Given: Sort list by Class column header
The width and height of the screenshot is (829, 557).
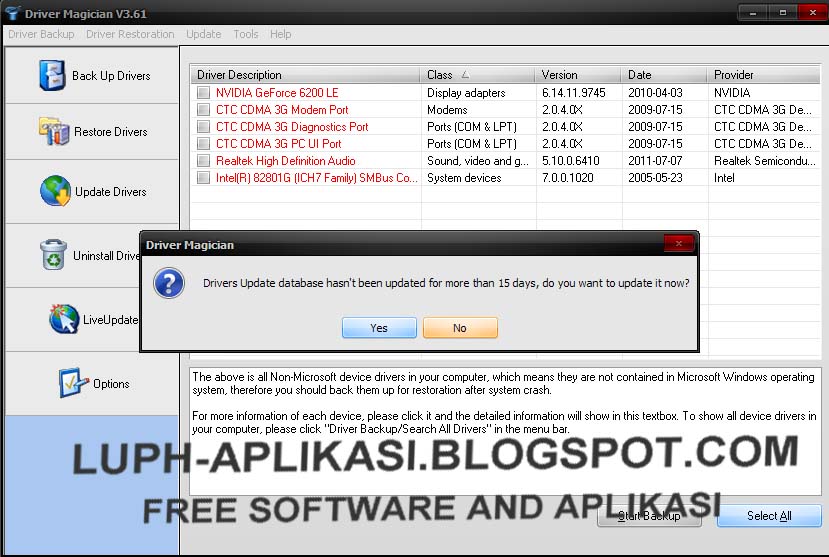Looking at the screenshot, I should (478, 75).
